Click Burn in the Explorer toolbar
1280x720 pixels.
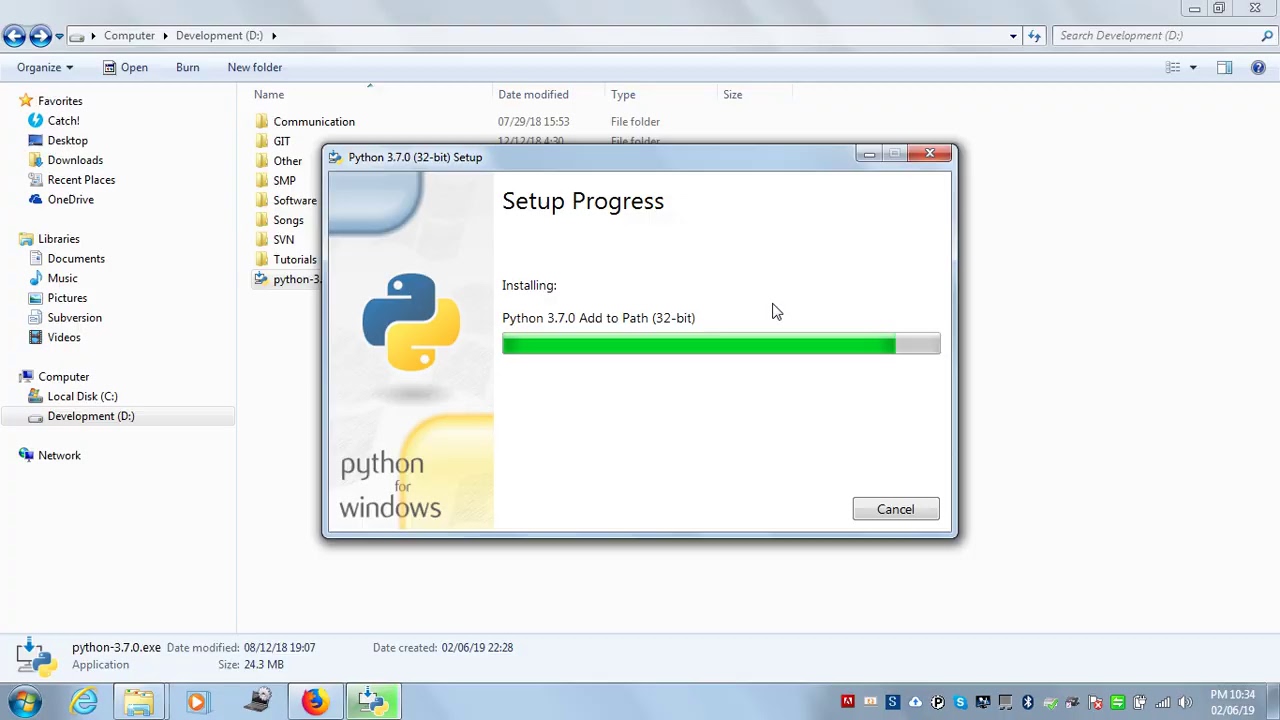[187, 67]
